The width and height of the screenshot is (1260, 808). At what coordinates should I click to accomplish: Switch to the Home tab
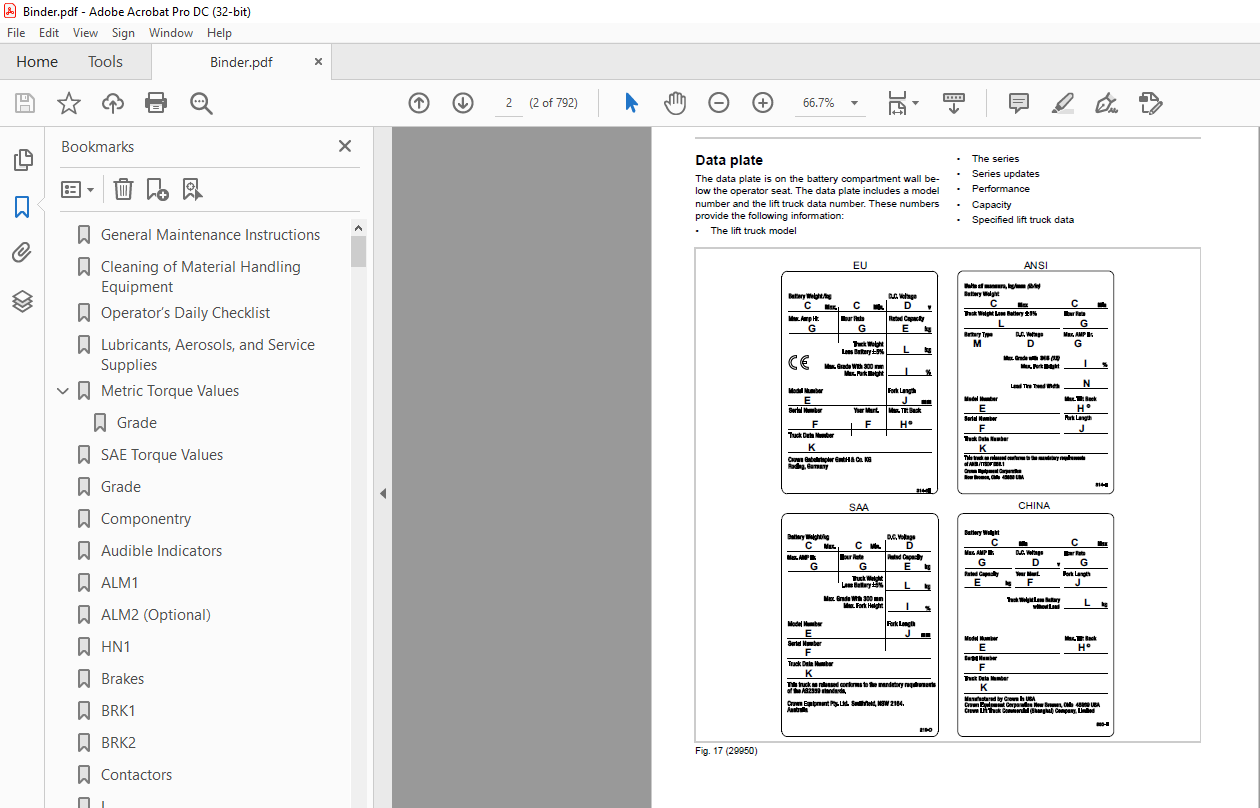click(x=37, y=62)
